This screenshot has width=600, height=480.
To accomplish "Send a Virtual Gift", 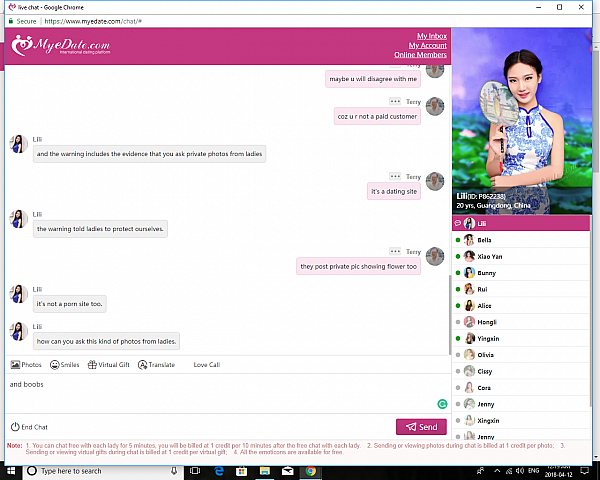I will [109, 365].
